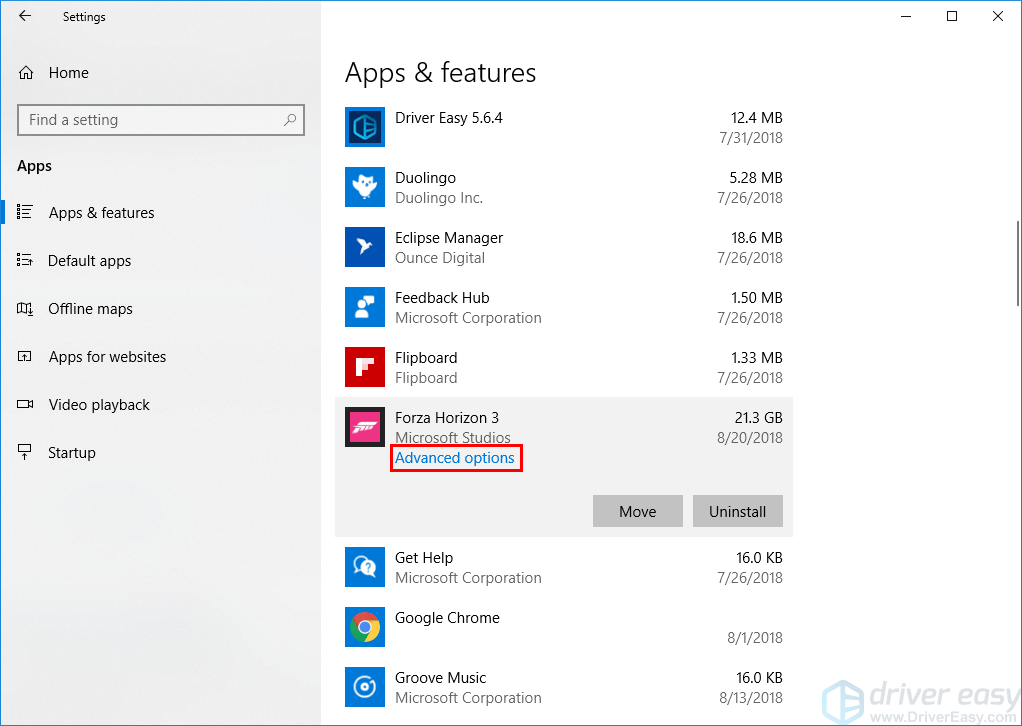This screenshot has height=726, width=1022.
Task: Click the Driver Easy app icon
Action: click(365, 127)
